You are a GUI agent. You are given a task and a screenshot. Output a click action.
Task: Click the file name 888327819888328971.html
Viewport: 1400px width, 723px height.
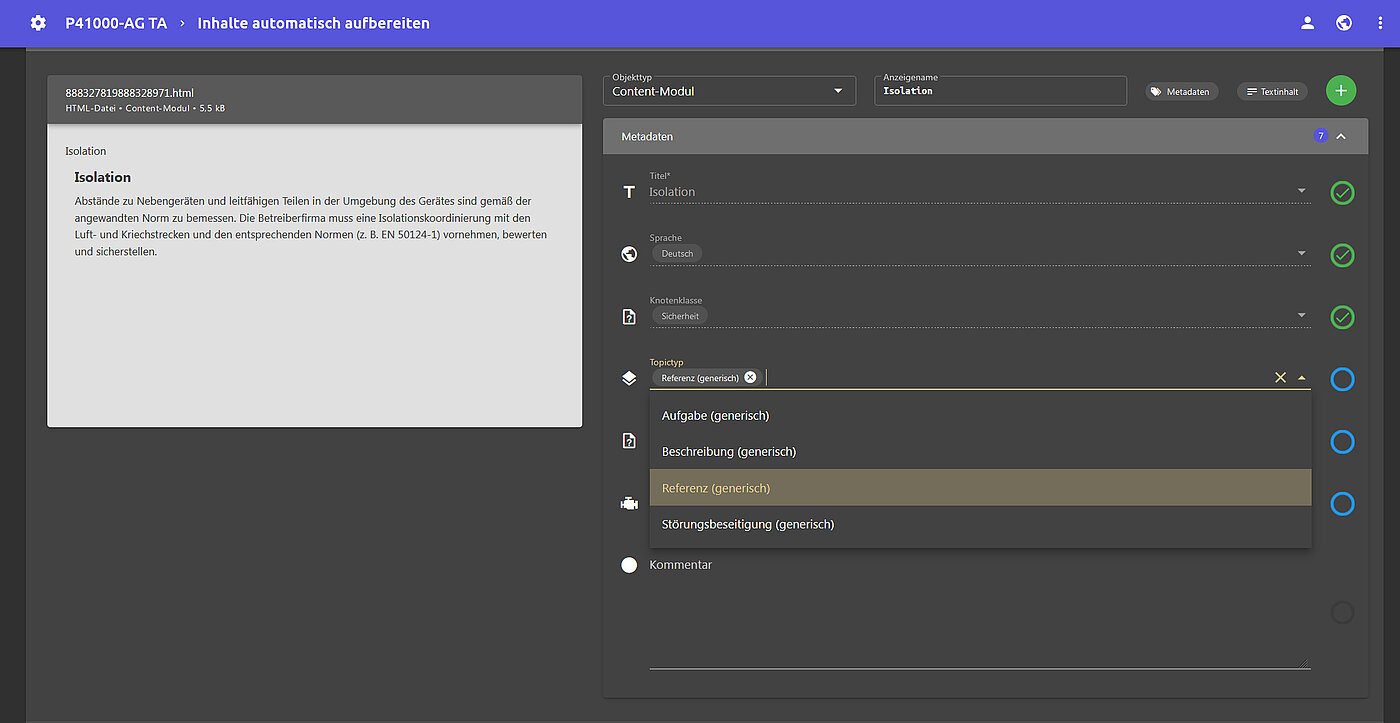(x=130, y=93)
